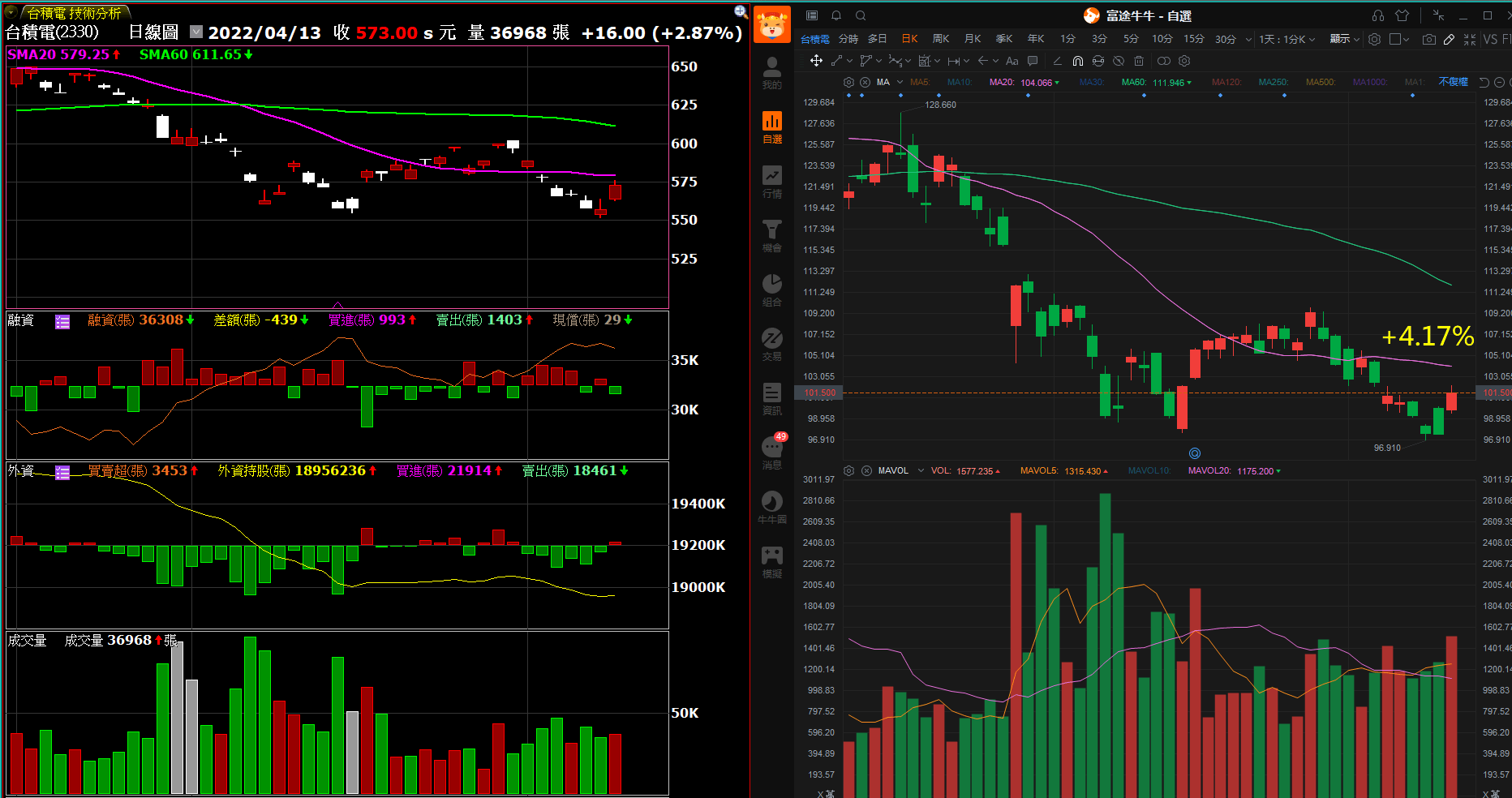Click the zoom magnifier on TSMC chart
This screenshot has width=1512, height=798.
[741, 11]
